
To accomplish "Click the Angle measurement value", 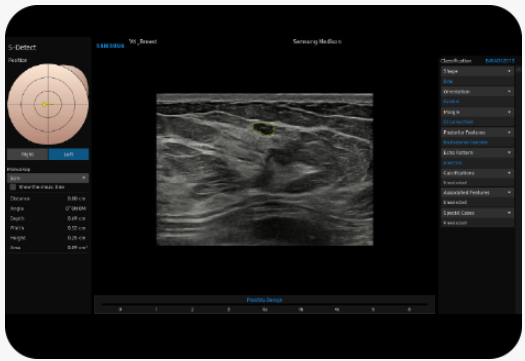I will click(x=76, y=208).
